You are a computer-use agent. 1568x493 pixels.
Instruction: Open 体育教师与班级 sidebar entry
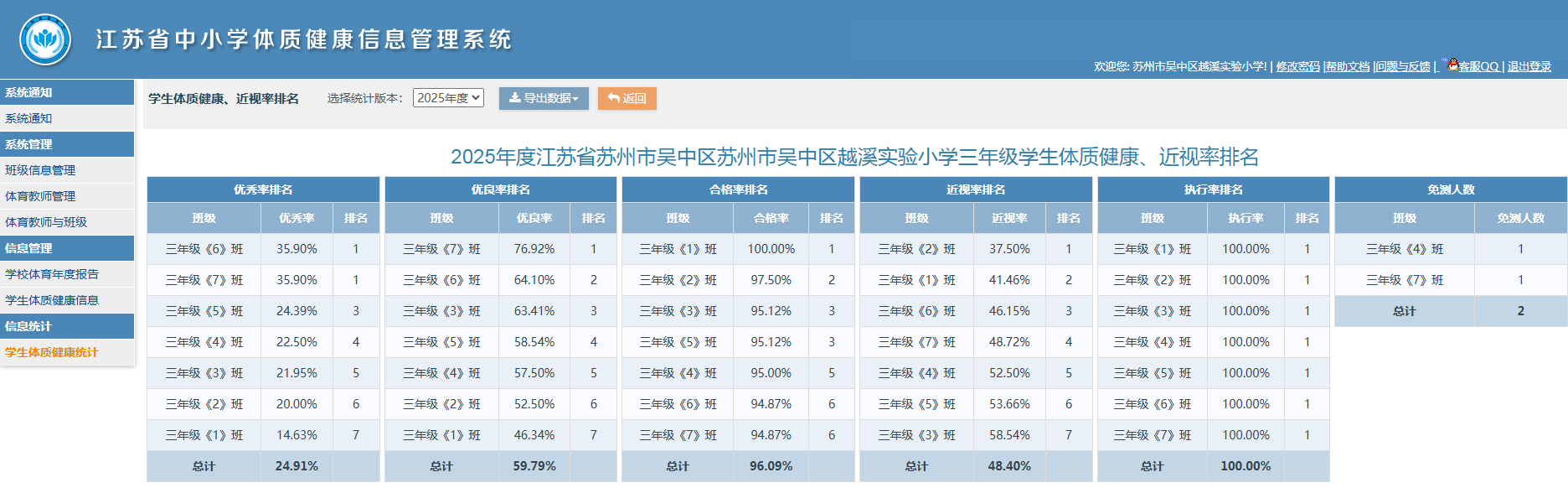(46, 222)
